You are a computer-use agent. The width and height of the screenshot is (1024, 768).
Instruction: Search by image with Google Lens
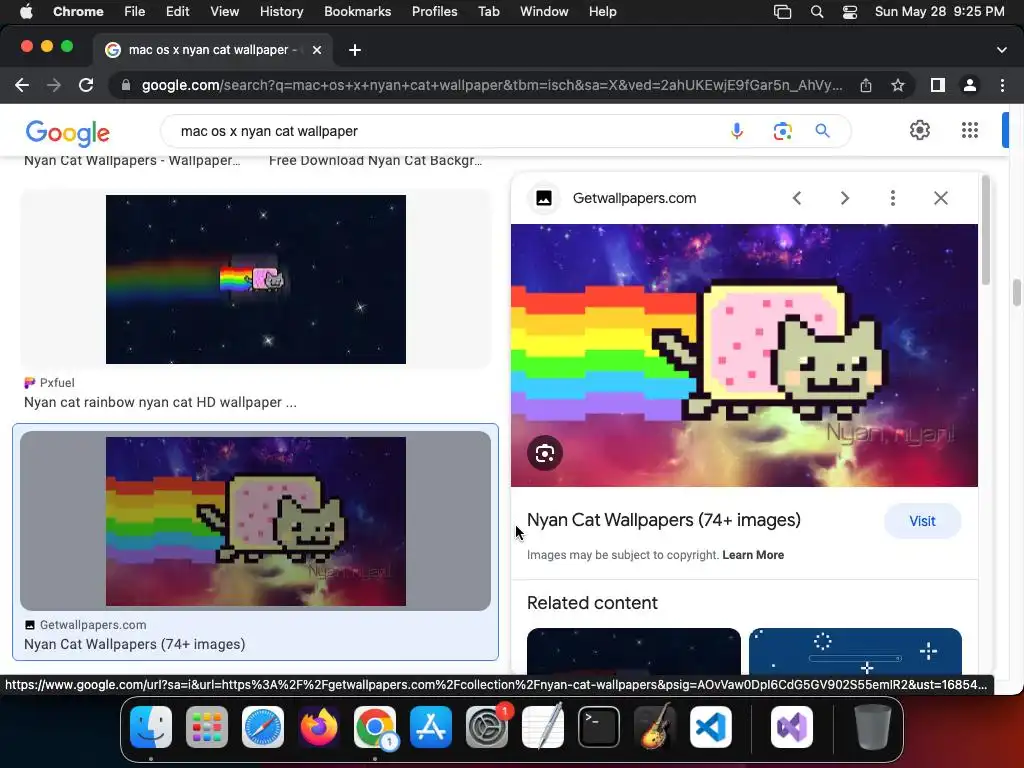[782, 131]
